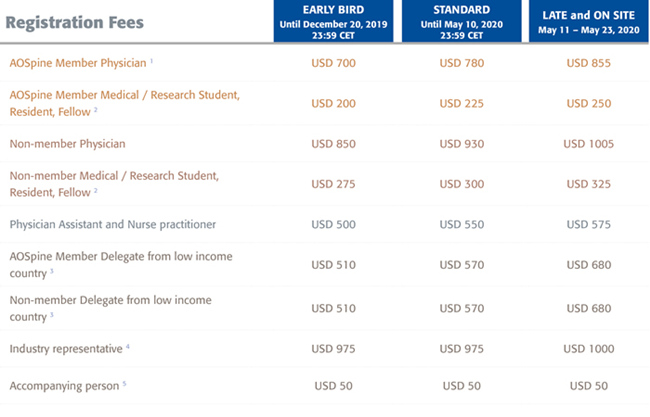Screen dimensions: 650x417
Task: Click USD 1000 Industry representative late fee
Action: (x=589, y=349)
